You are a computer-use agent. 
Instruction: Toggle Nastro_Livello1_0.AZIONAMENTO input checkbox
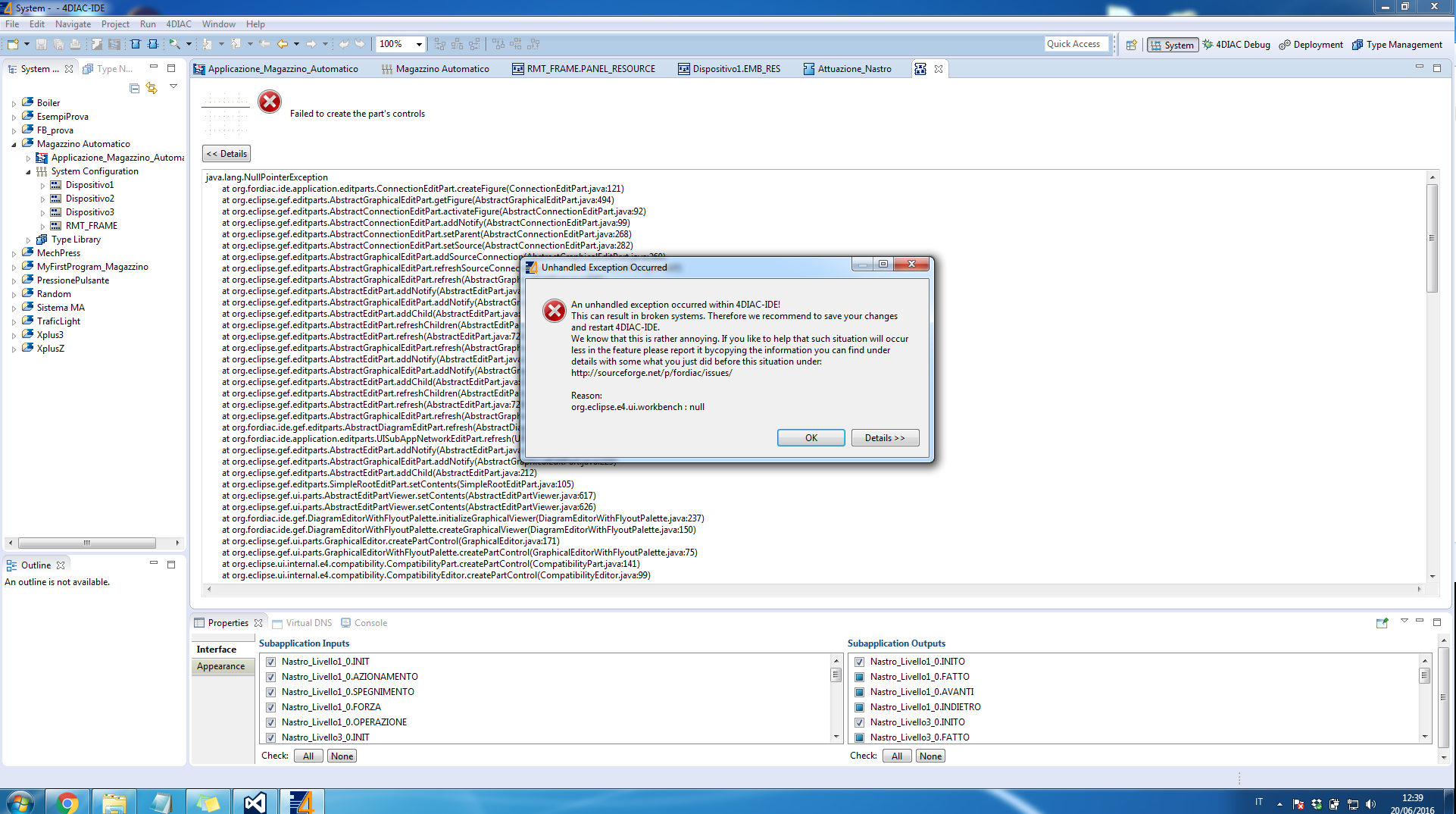(x=270, y=677)
